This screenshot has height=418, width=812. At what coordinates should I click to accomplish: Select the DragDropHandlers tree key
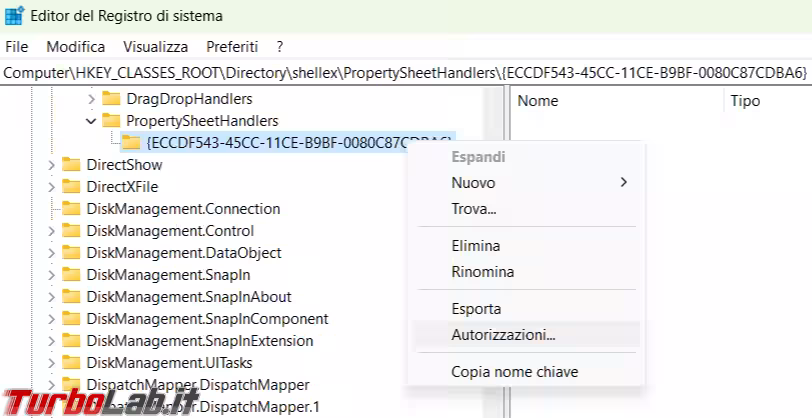[x=189, y=98]
